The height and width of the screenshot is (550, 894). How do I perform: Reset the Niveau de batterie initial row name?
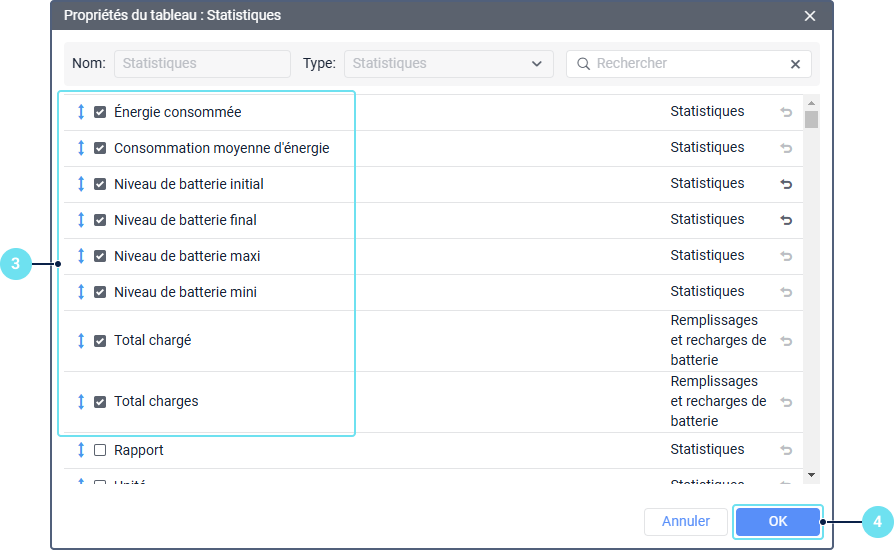coord(786,184)
